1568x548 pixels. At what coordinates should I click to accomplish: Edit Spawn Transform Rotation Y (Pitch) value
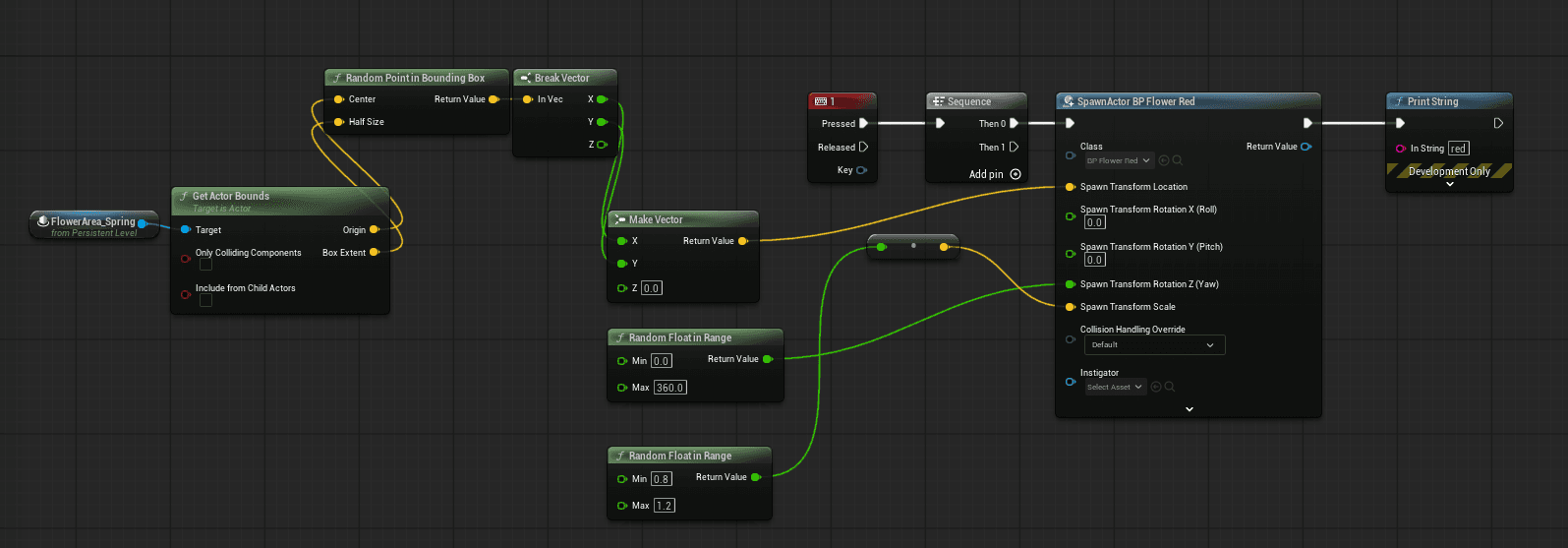pos(1094,260)
